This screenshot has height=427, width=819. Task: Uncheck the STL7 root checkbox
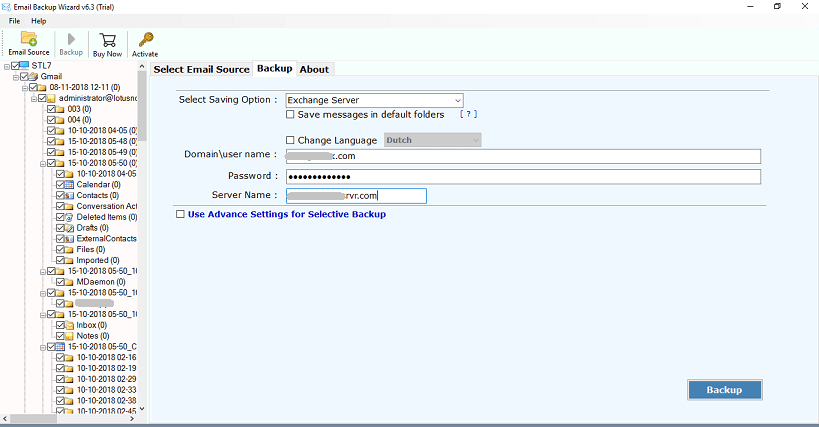pos(16,66)
